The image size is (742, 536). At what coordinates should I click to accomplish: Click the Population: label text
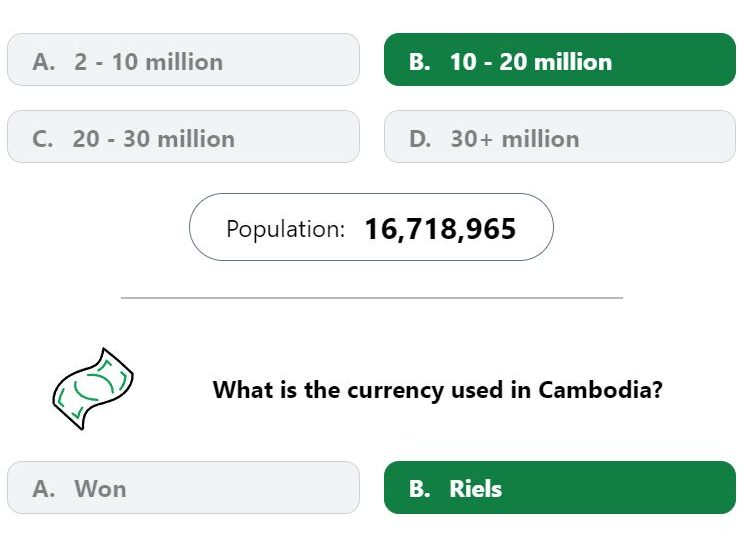285,229
